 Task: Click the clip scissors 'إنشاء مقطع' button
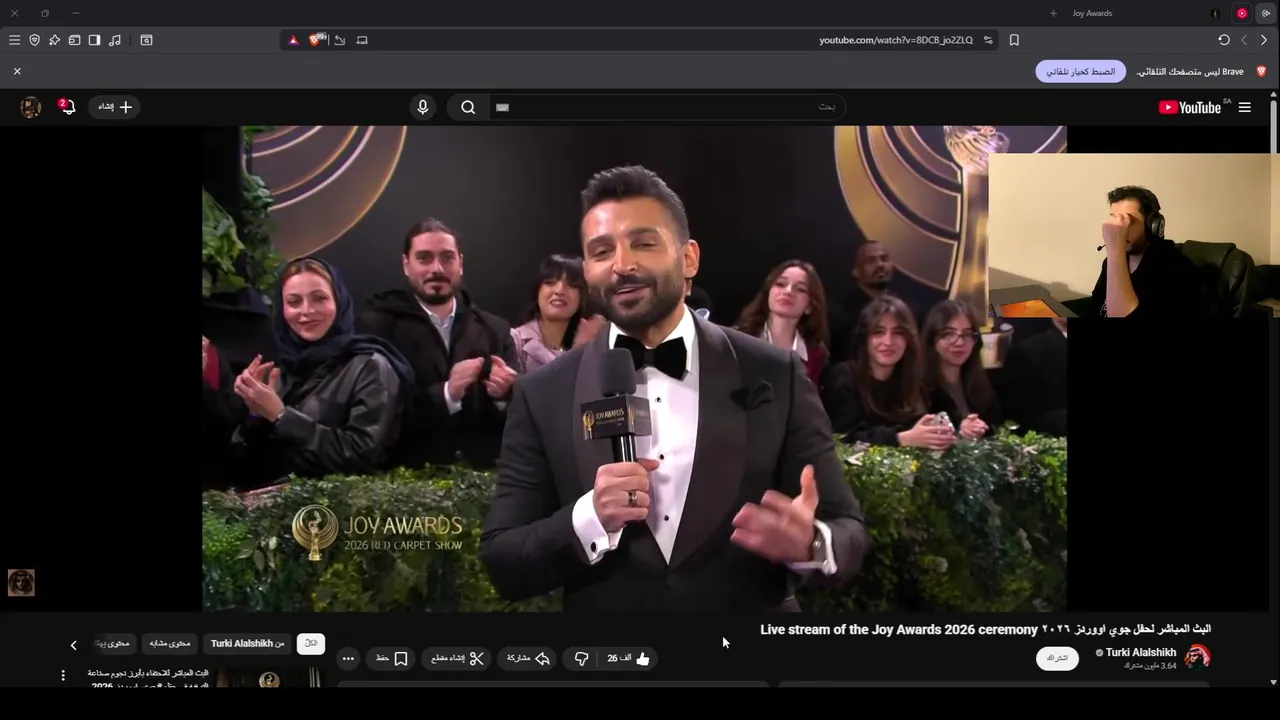click(x=458, y=658)
